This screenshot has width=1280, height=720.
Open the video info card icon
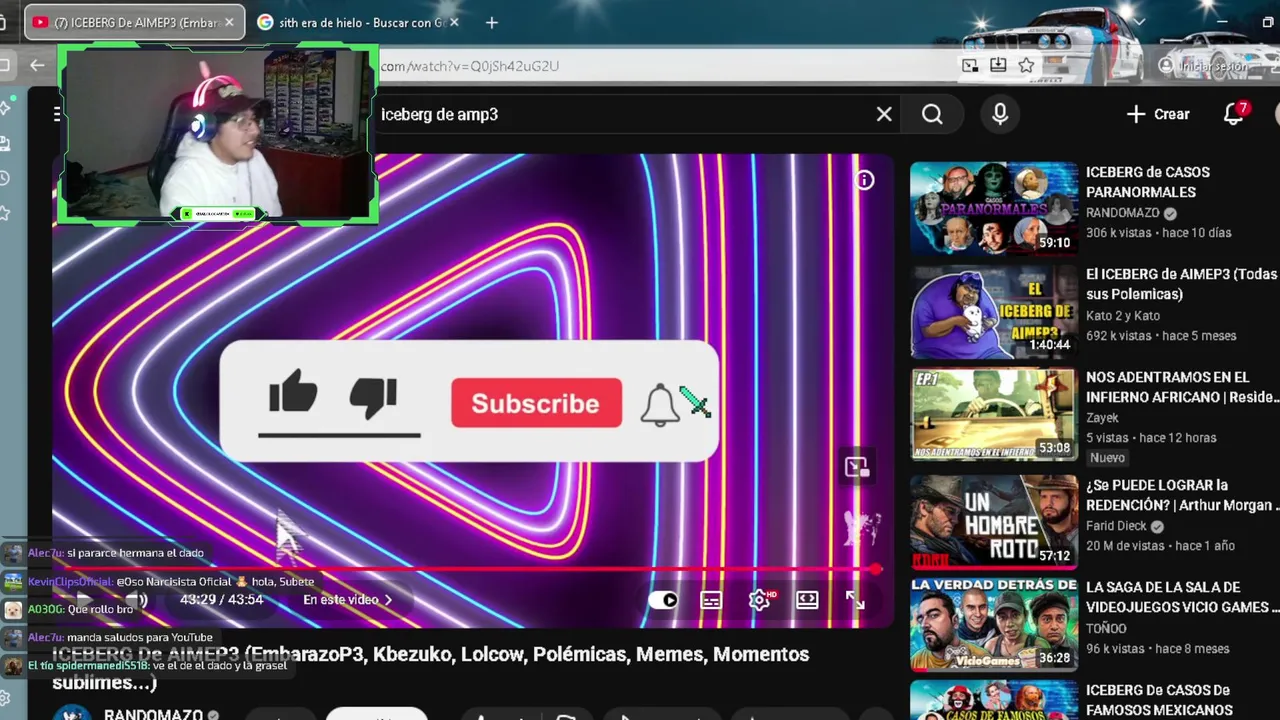864,180
